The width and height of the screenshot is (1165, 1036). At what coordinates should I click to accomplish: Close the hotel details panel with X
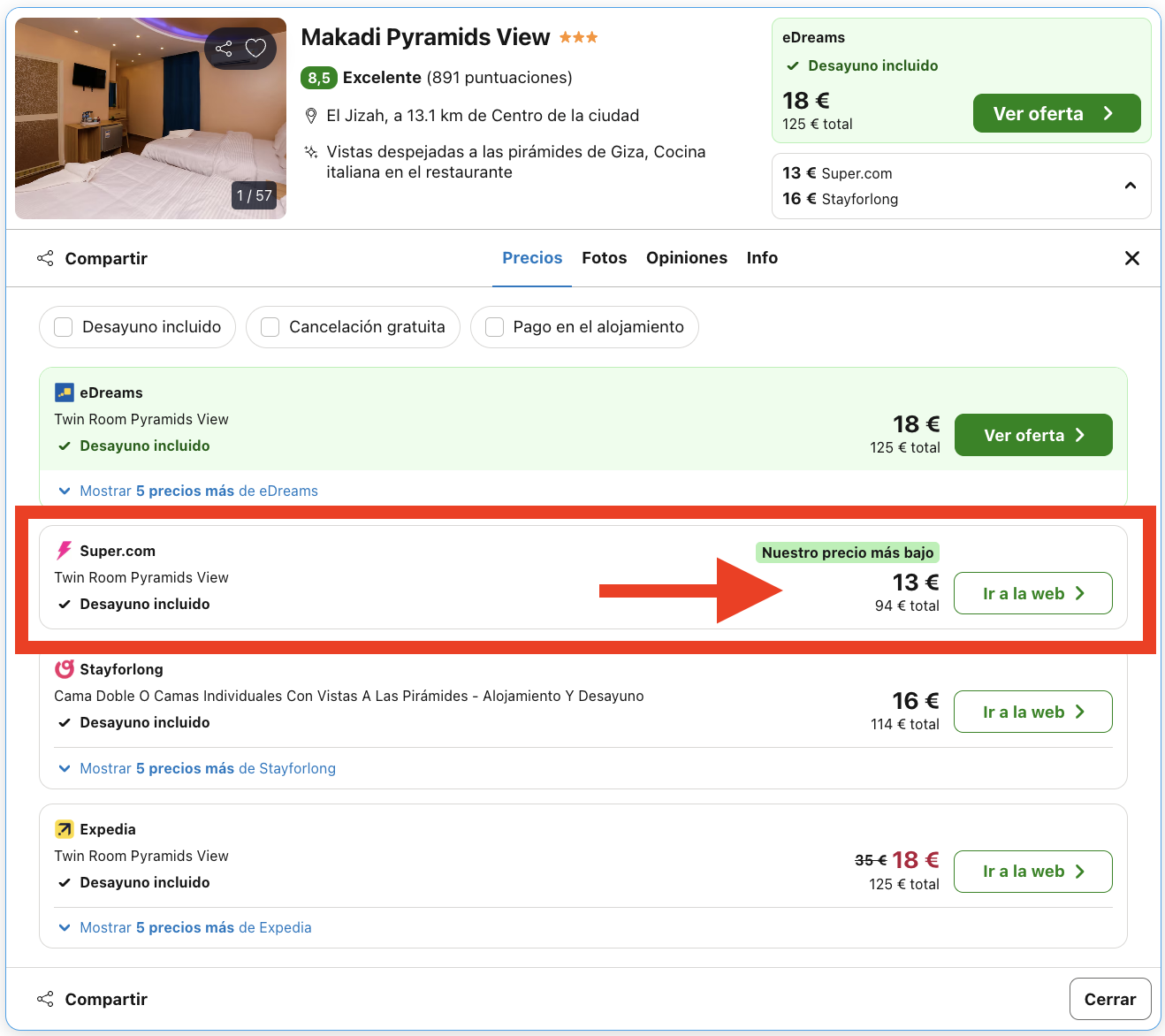(1132, 258)
